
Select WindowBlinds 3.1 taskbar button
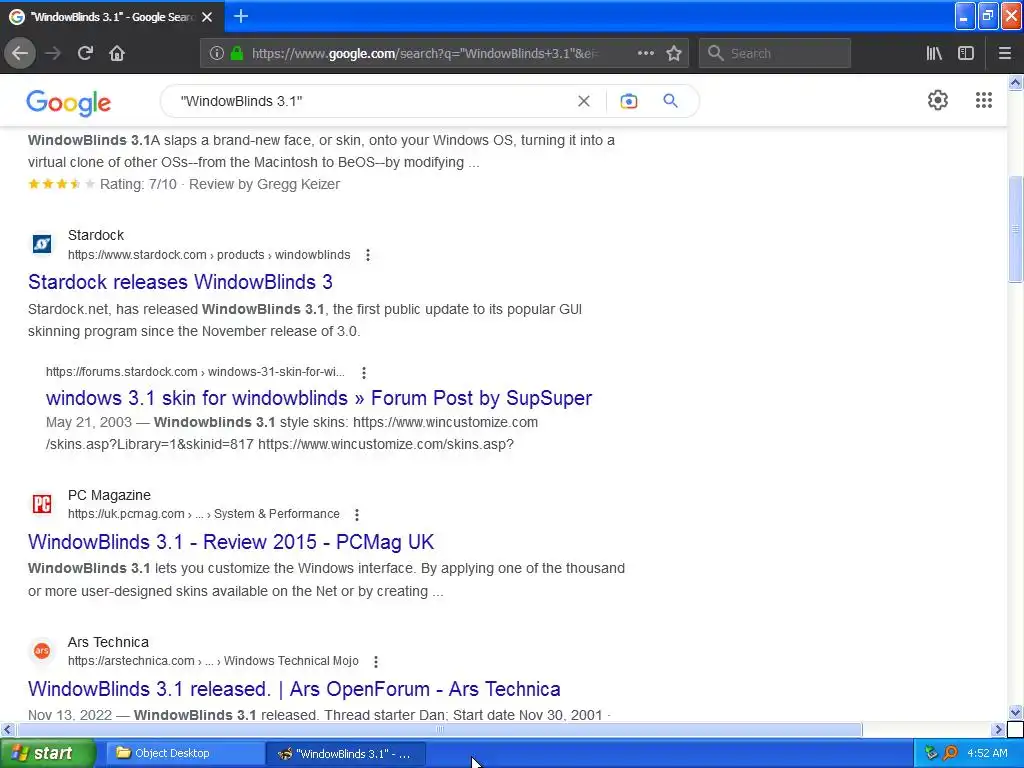click(x=346, y=754)
